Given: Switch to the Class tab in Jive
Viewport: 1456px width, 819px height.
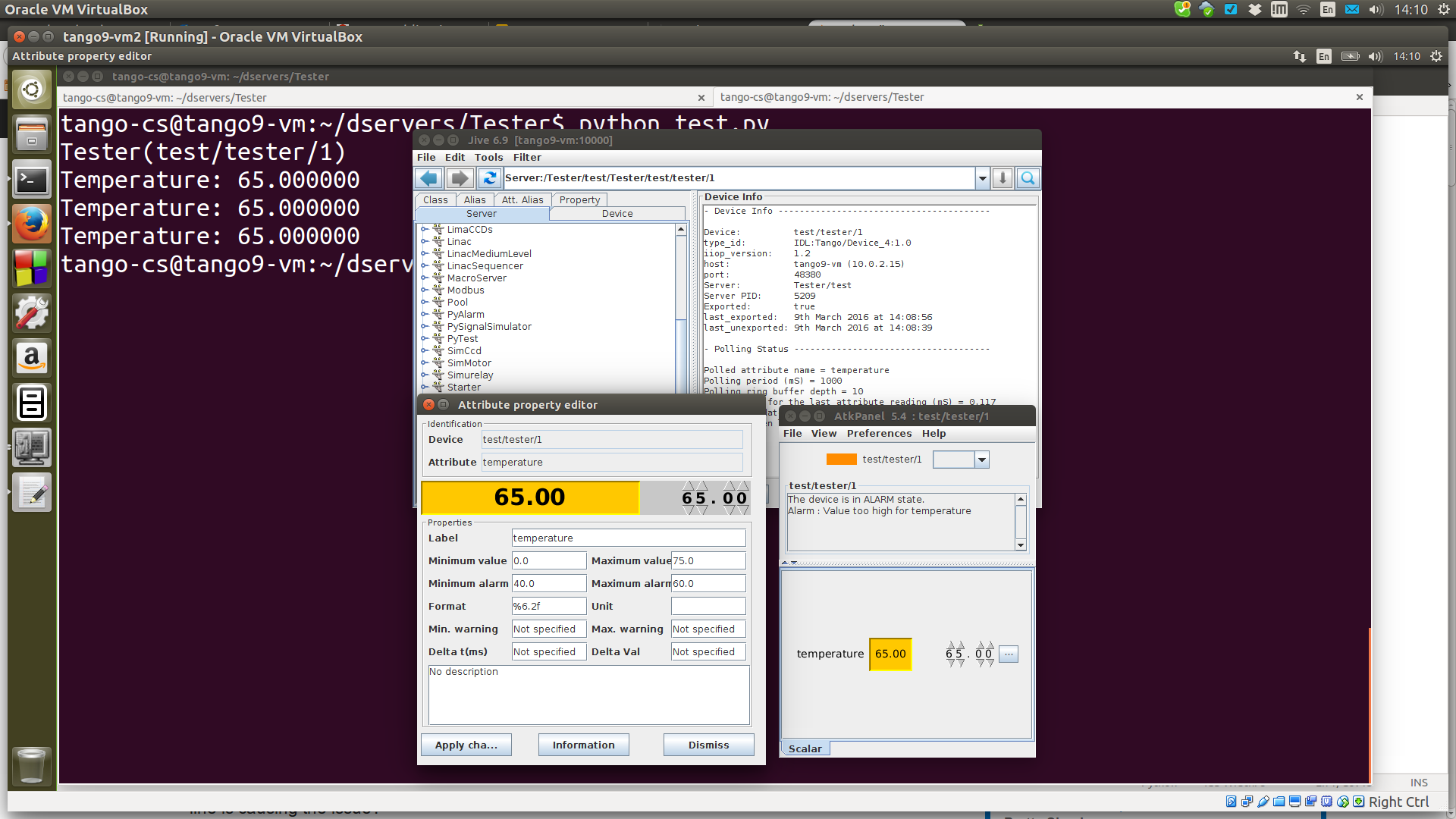Looking at the screenshot, I should [x=435, y=200].
